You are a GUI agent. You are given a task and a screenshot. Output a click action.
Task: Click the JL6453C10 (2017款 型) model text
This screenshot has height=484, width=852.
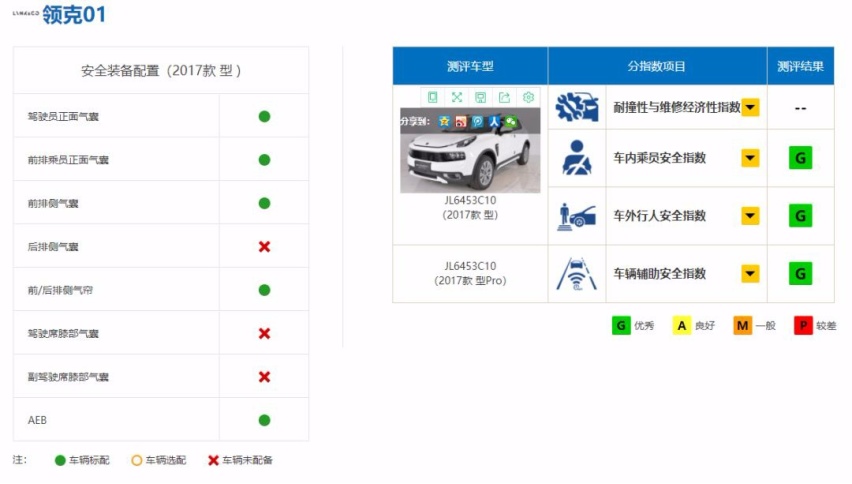470,208
